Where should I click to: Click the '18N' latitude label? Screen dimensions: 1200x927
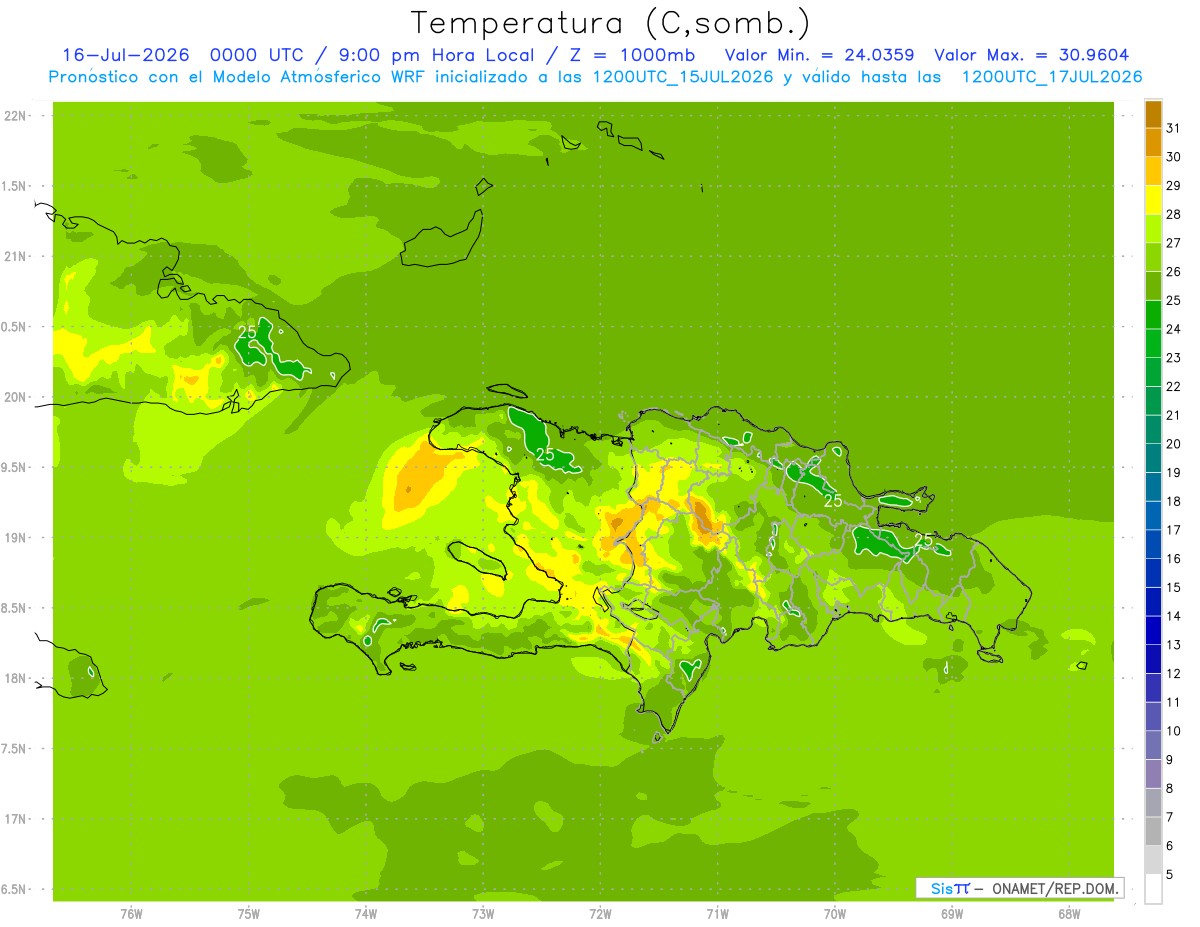[x=15, y=679]
